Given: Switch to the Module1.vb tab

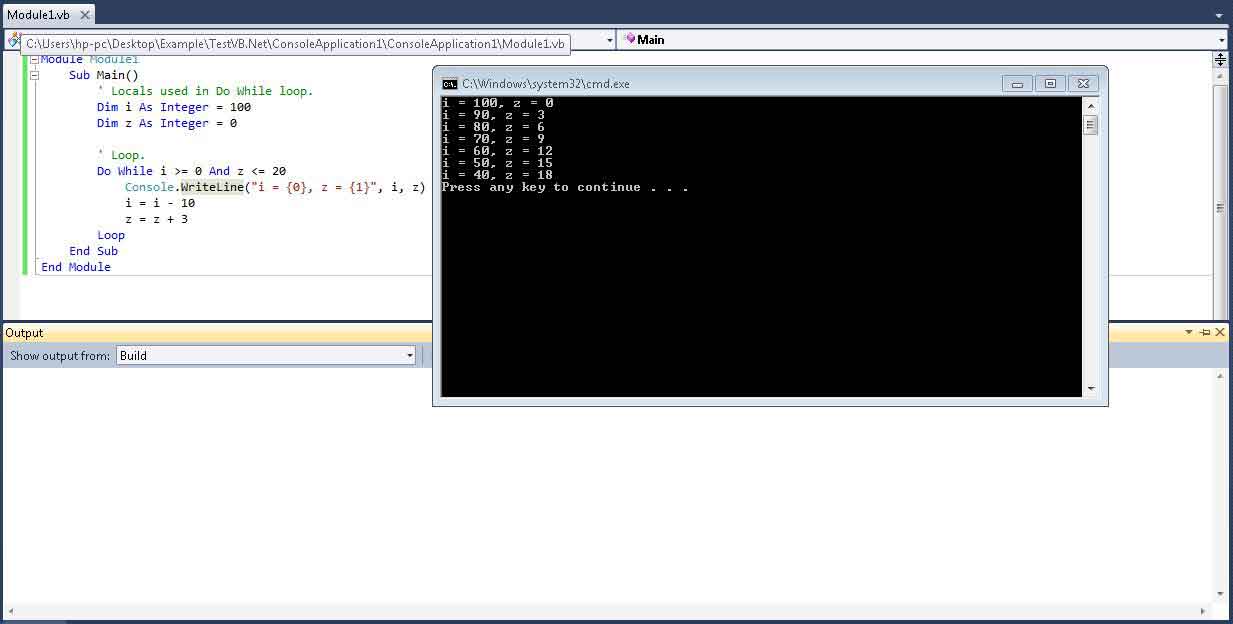Looking at the screenshot, I should [x=38, y=15].
